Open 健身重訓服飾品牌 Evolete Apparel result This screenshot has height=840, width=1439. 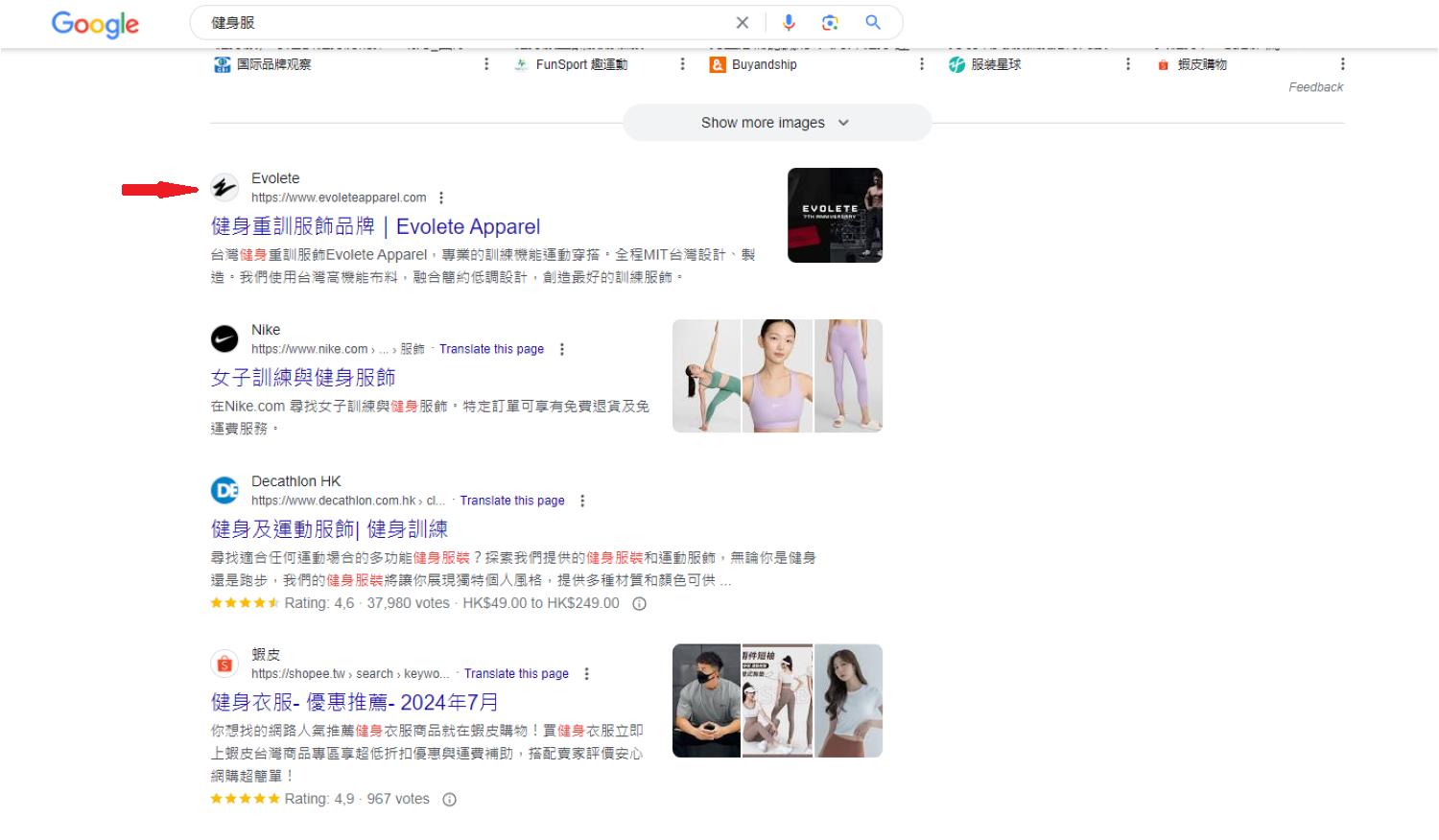pyautogui.click(x=375, y=226)
